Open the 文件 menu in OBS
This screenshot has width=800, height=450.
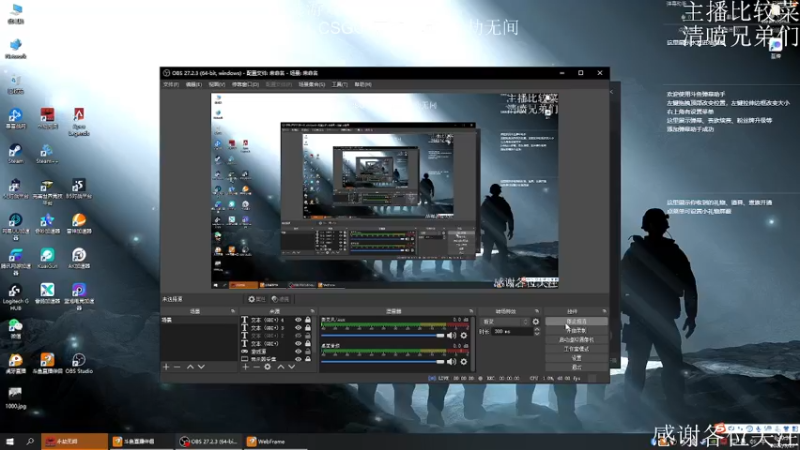(x=171, y=84)
